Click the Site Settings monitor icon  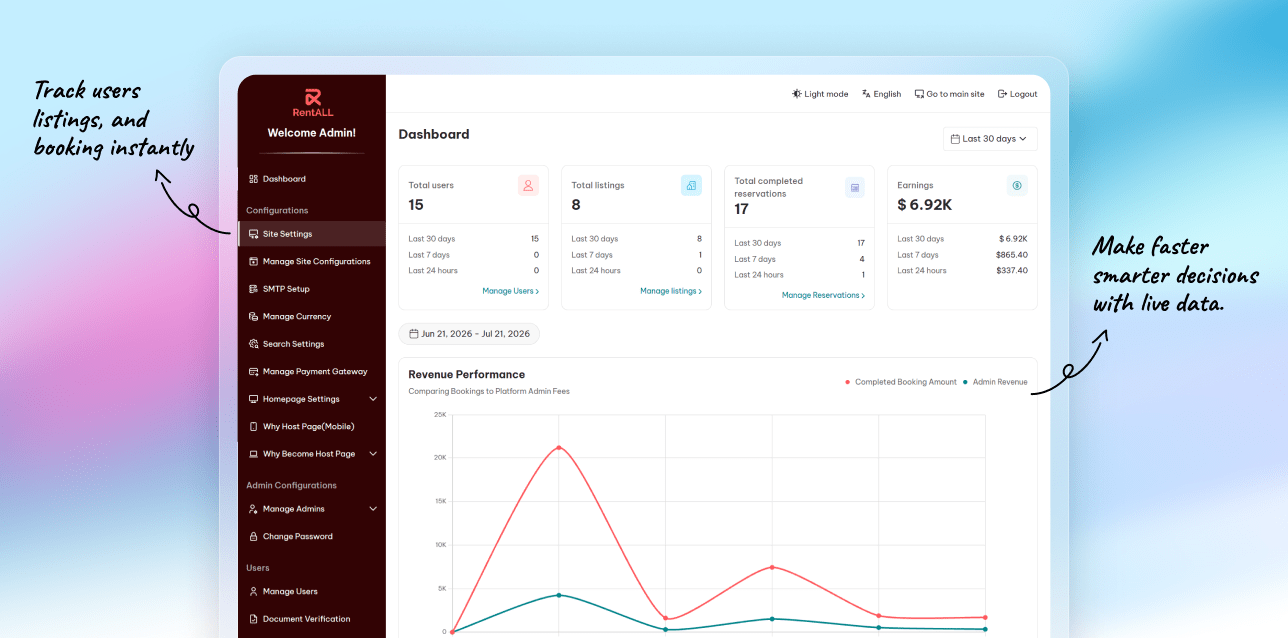pos(254,234)
